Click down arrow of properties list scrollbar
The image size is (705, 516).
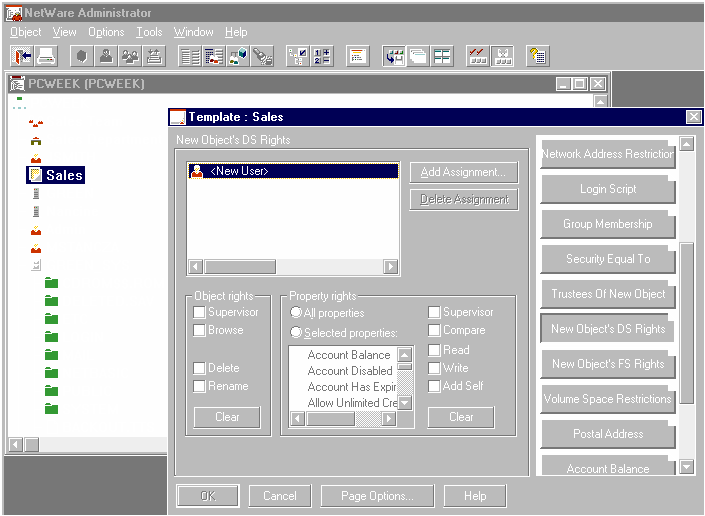pos(405,402)
